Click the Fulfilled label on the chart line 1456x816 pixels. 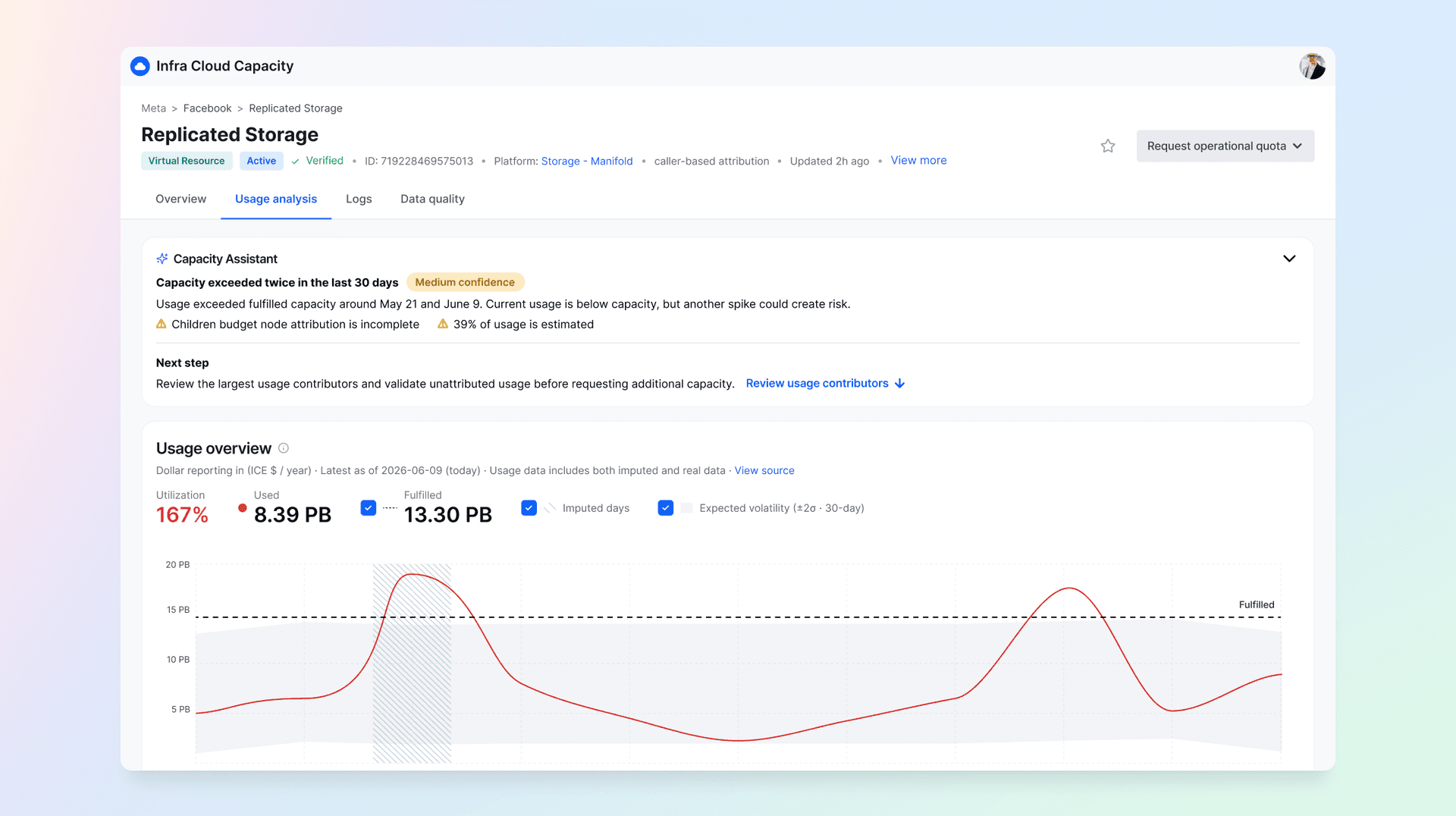tap(1257, 604)
